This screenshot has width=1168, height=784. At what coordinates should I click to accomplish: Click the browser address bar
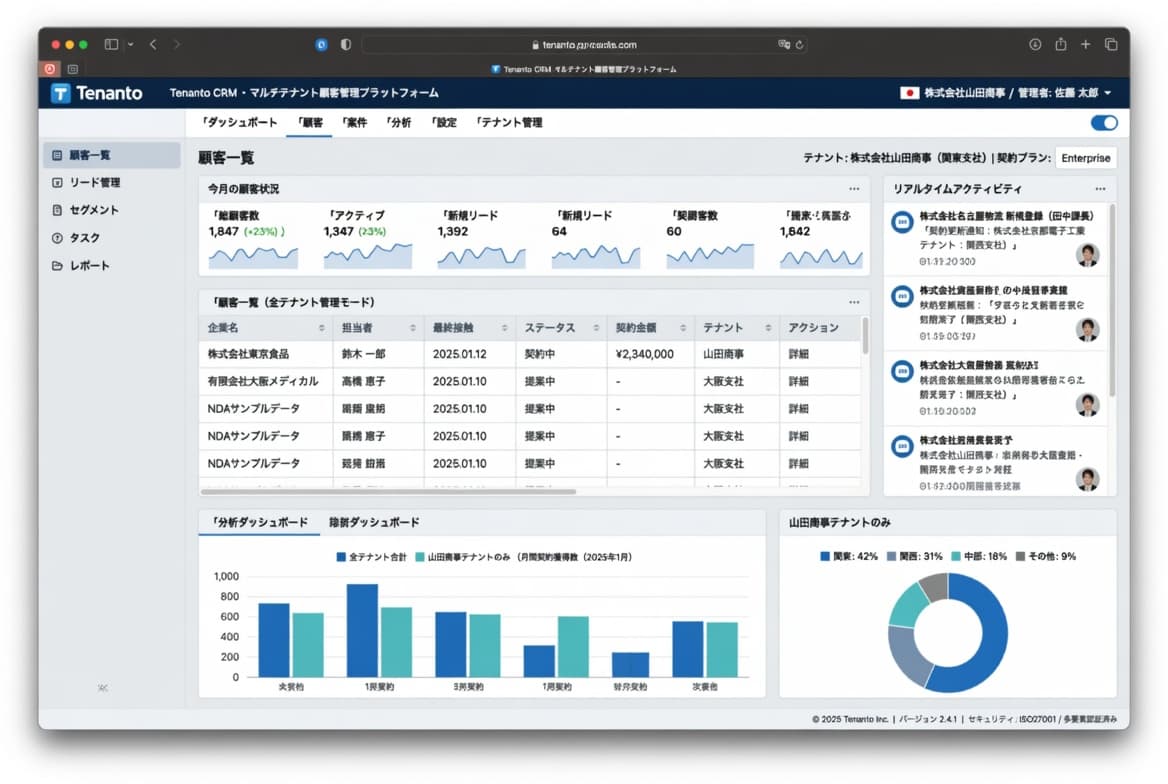click(585, 45)
